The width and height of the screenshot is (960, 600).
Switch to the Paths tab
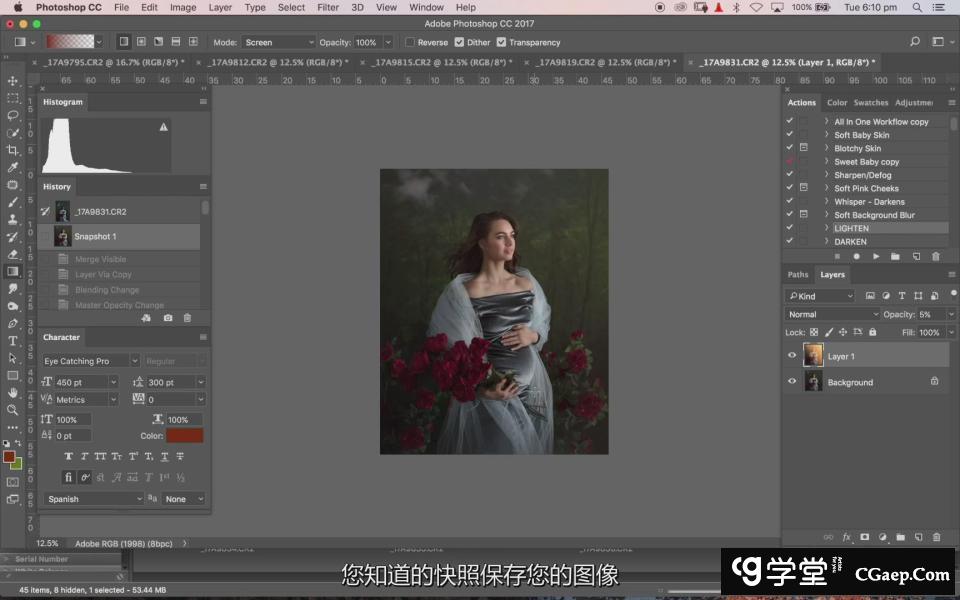pos(798,275)
